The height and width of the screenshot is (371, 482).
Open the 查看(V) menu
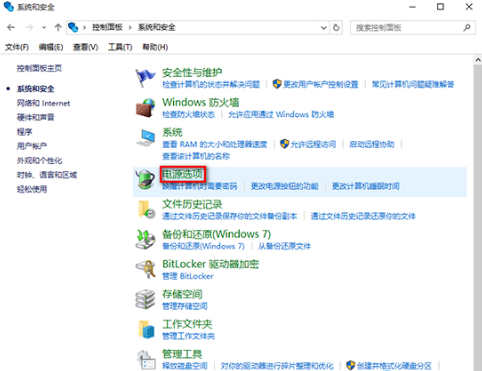(x=86, y=47)
